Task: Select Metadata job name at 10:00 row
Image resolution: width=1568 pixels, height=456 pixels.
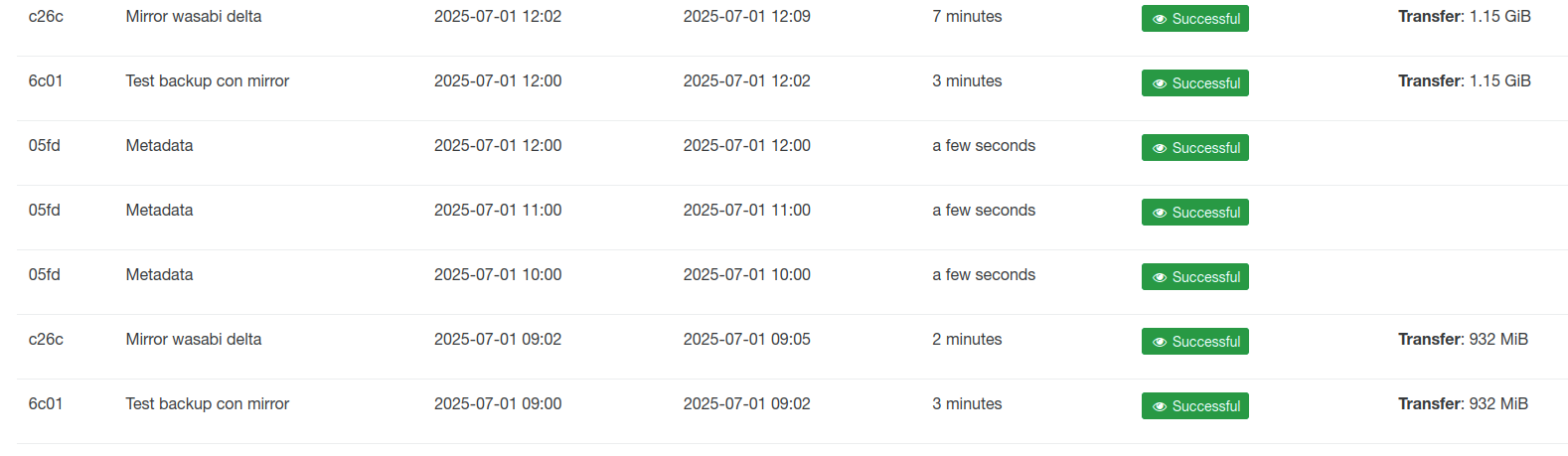Action: [x=159, y=275]
